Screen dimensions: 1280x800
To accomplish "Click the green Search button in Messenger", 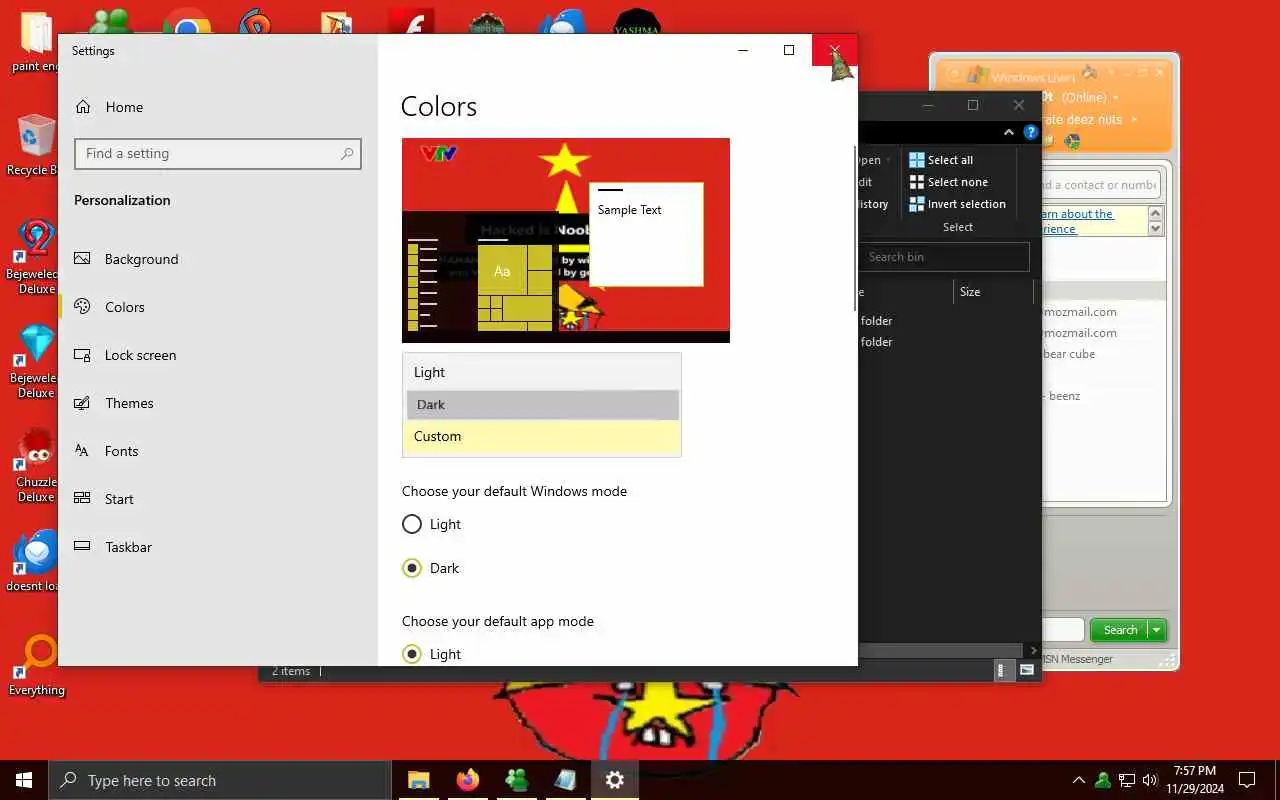I will pos(1120,630).
